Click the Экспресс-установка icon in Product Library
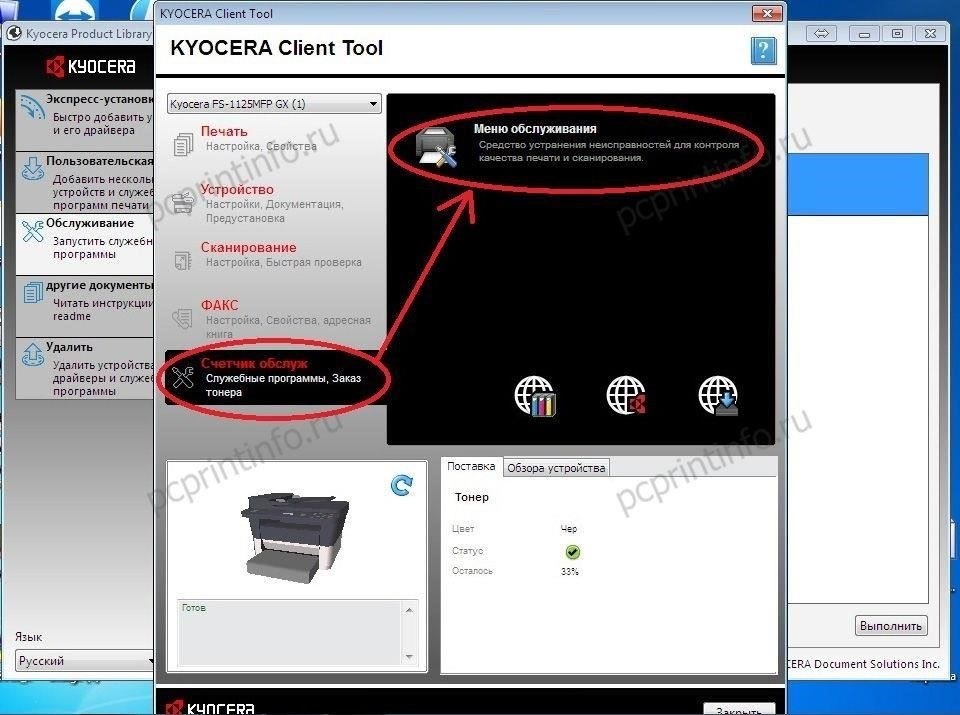The image size is (960, 715). point(32,107)
